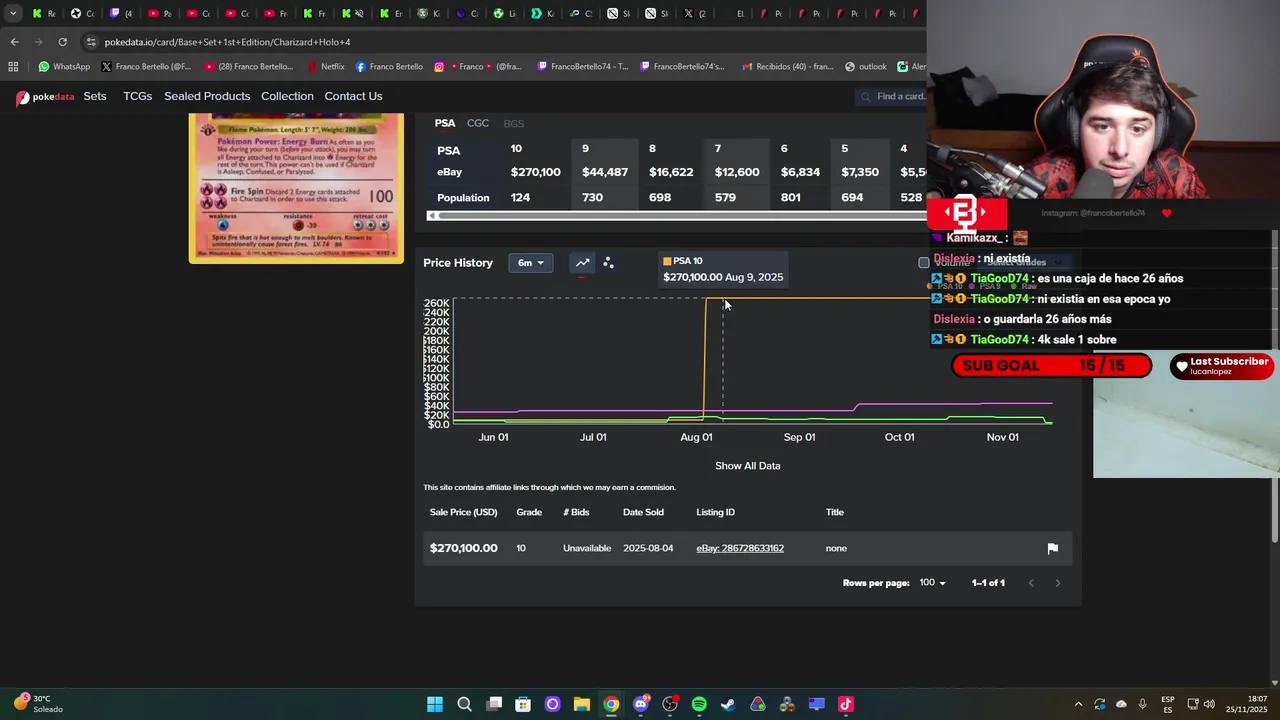Open eBay listing 286728633162 link
Viewport: 1280px width, 720px height.
point(740,548)
